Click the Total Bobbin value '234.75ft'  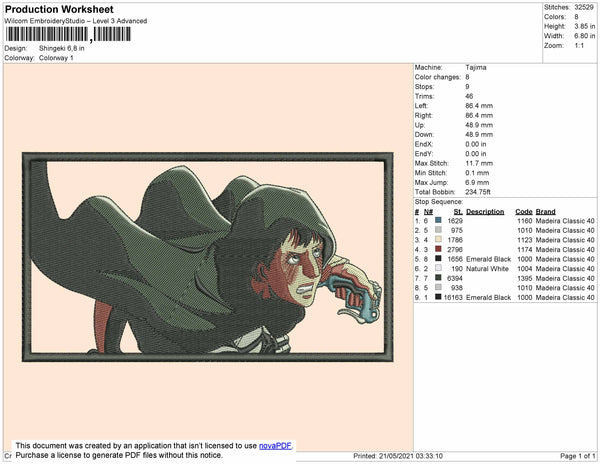(478, 192)
